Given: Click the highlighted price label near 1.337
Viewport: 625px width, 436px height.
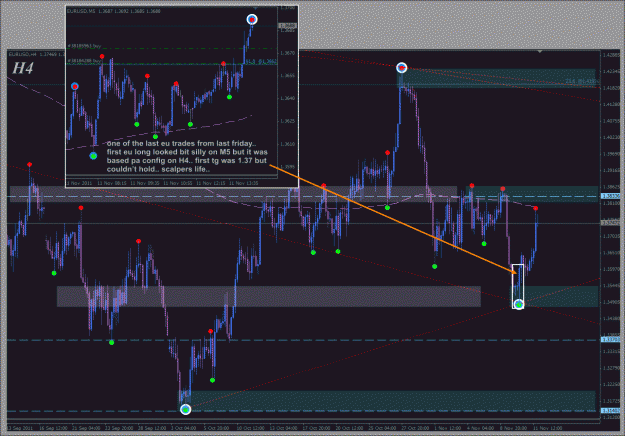Looking at the screenshot, I should [610, 340].
